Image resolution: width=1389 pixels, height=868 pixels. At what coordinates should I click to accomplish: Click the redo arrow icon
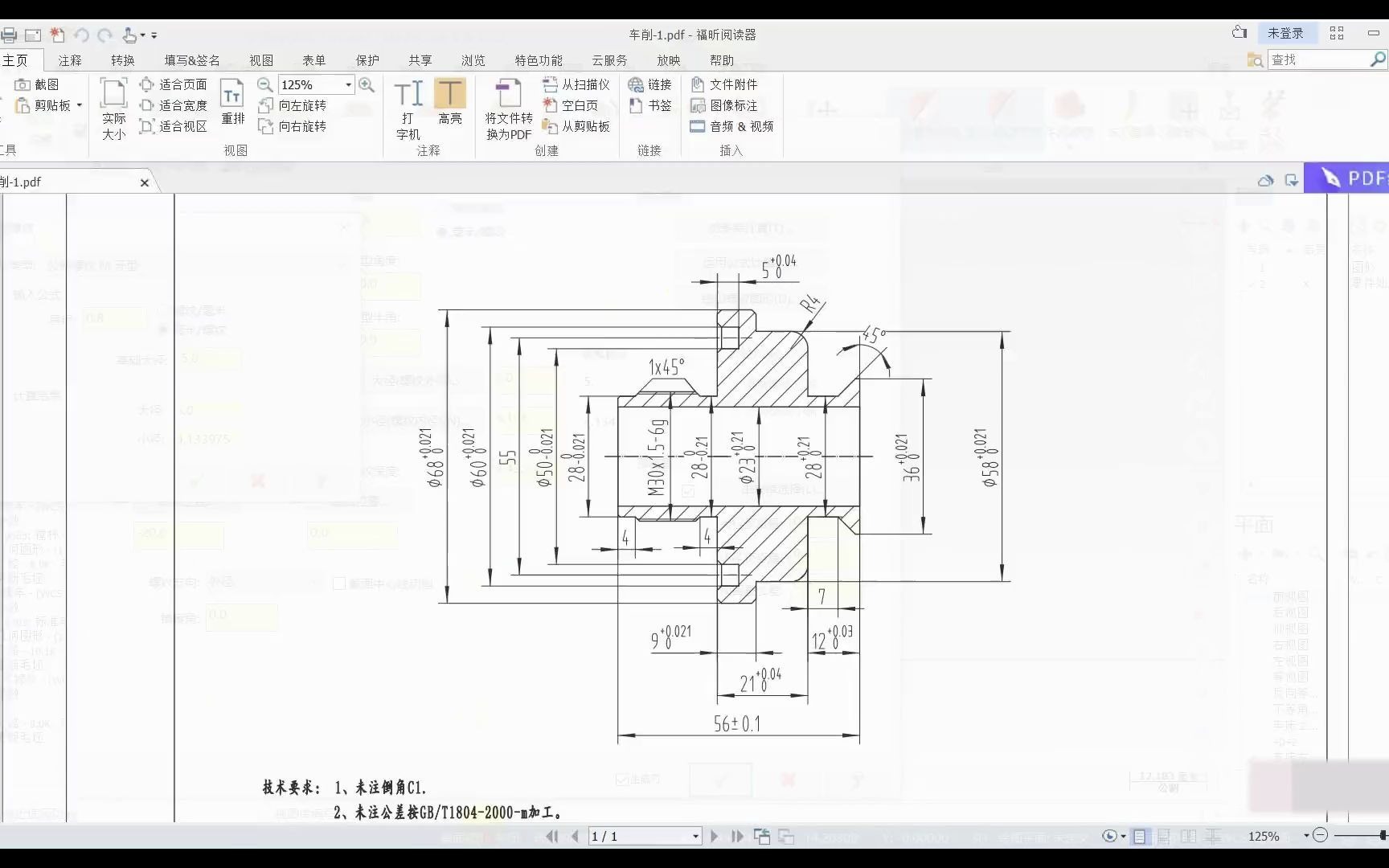(x=104, y=35)
